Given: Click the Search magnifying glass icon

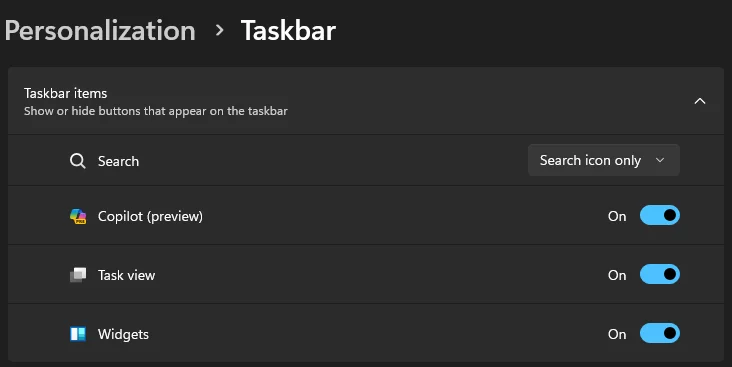Looking at the screenshot, I should coord(77,161).
